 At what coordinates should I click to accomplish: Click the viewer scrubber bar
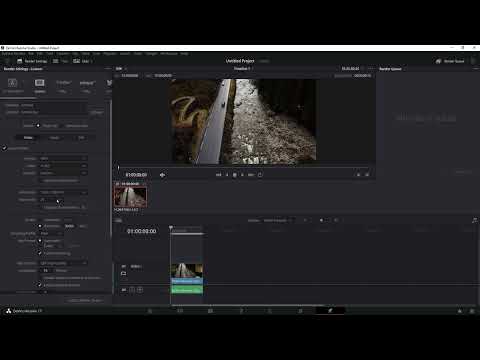tap(243, 168)
